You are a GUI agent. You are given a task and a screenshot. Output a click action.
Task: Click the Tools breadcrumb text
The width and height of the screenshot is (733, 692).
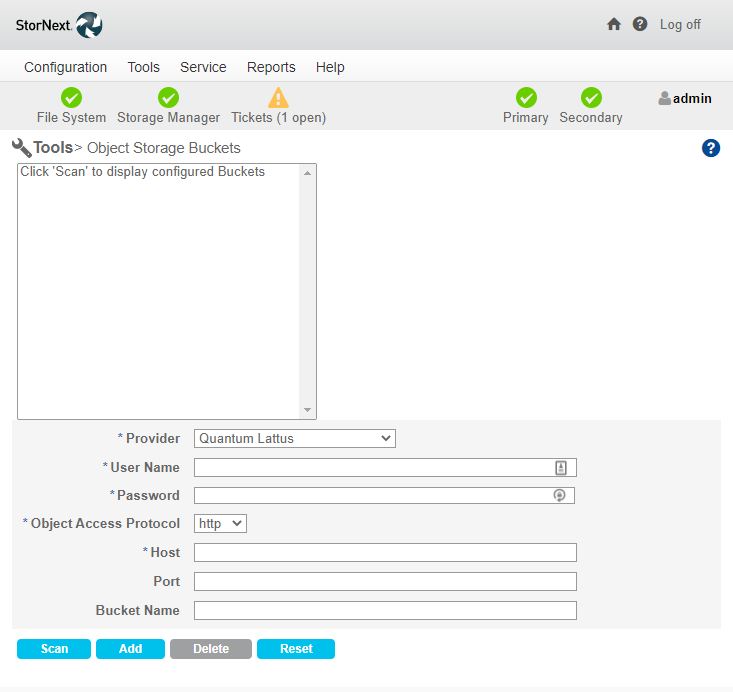coord(53,148)
